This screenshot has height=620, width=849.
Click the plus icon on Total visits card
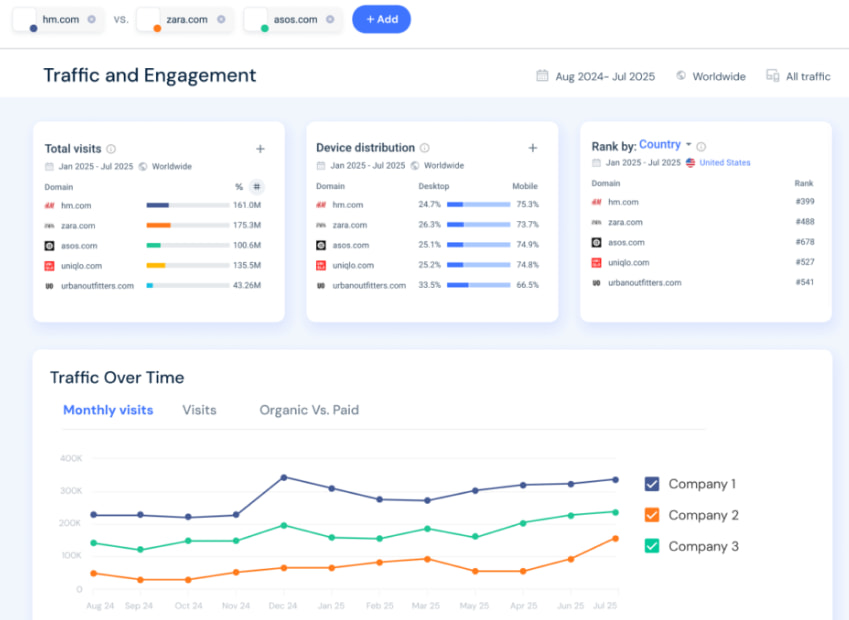point(260,149)
